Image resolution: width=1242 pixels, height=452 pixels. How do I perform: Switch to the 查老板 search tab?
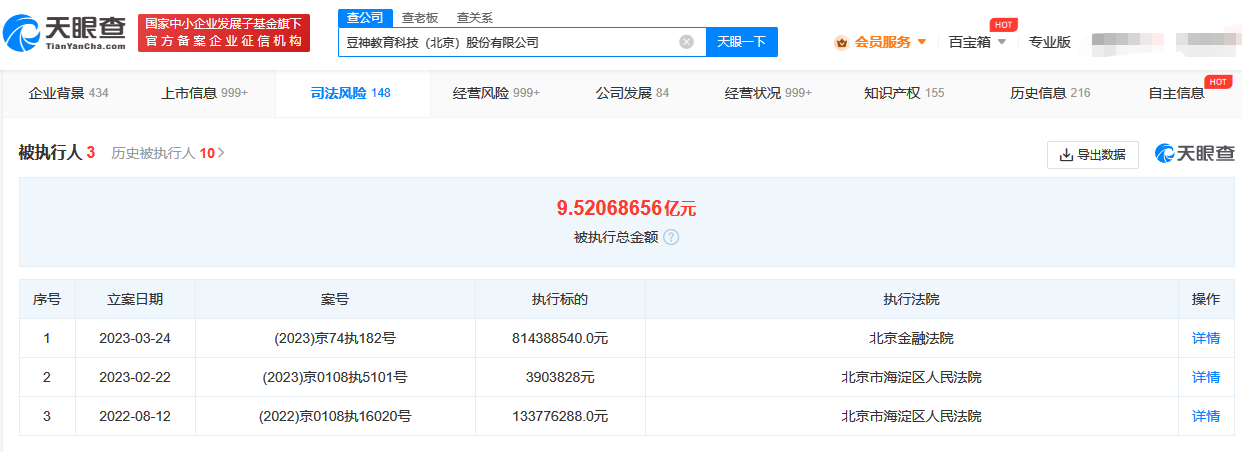click(418, 18)
